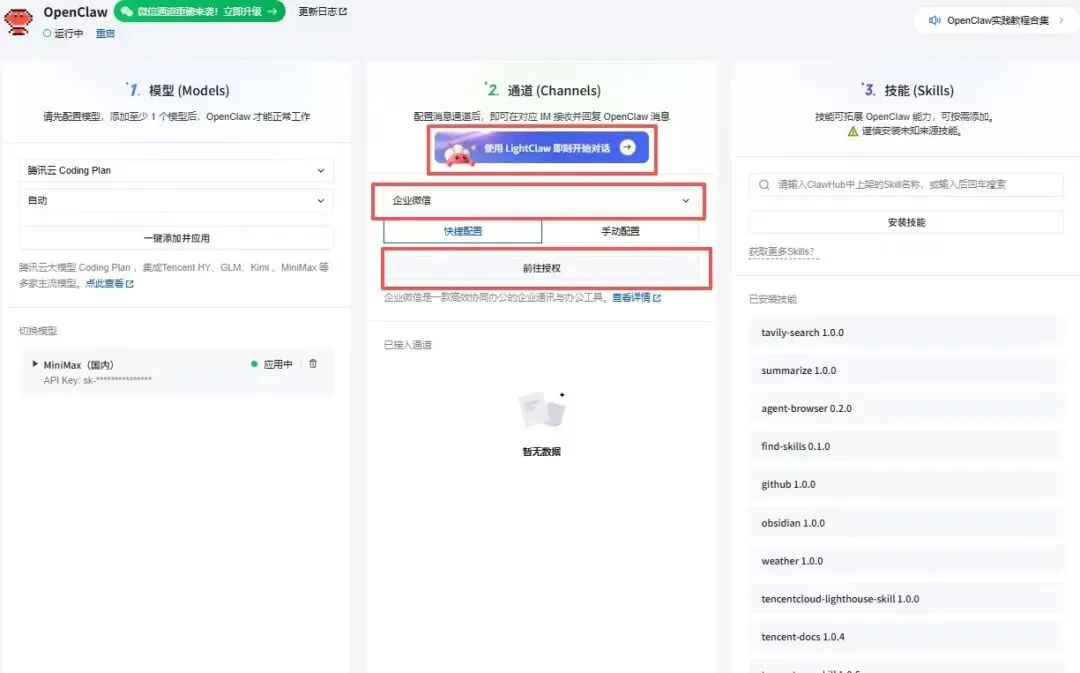
Task: Click the search magnifier icon
Action: 764,185
